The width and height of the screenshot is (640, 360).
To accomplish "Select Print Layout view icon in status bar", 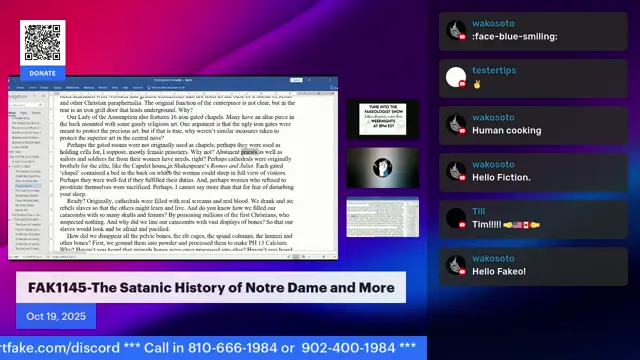I will coord(296,257).
